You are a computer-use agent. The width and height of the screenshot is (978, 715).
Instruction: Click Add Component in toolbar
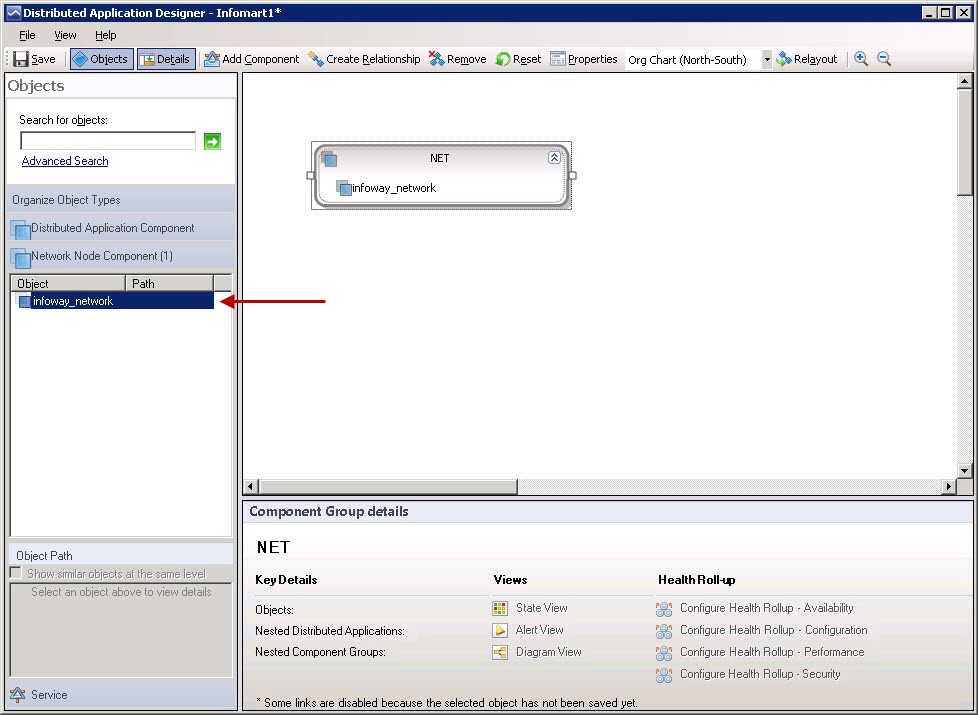click(x=252, y=59)
